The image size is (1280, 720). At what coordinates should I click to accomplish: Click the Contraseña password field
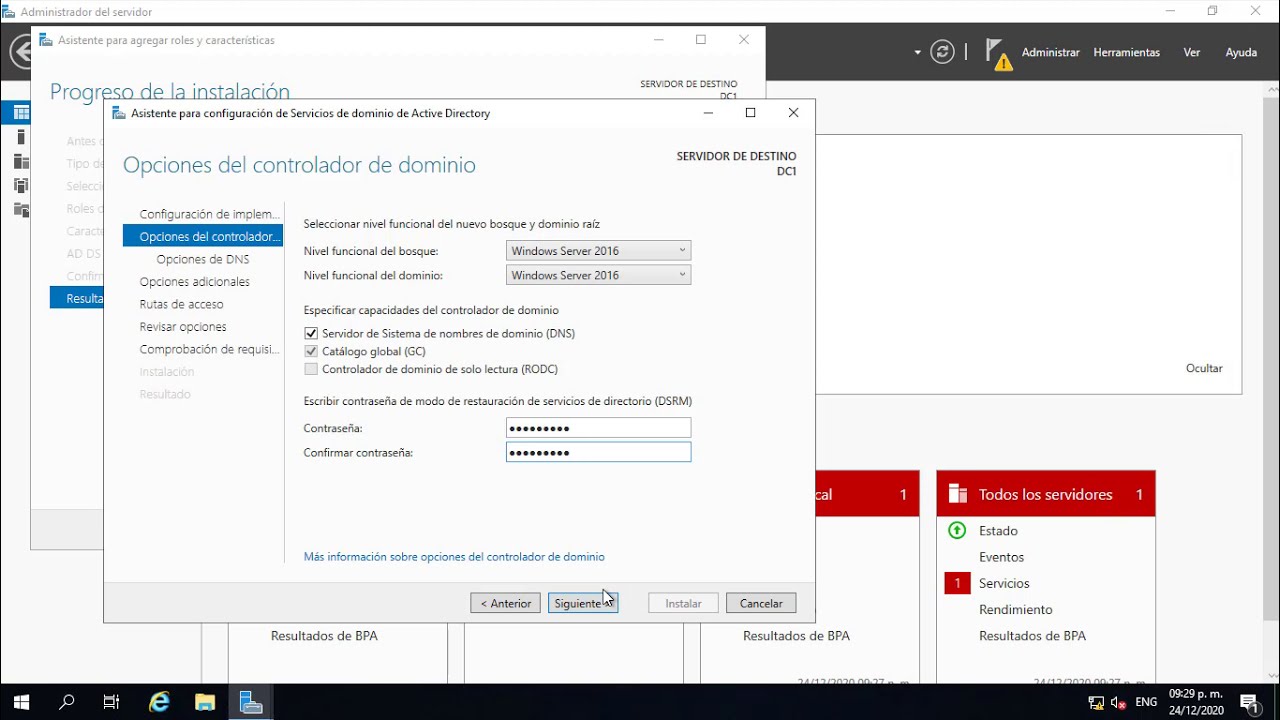[x=598, y=428]
